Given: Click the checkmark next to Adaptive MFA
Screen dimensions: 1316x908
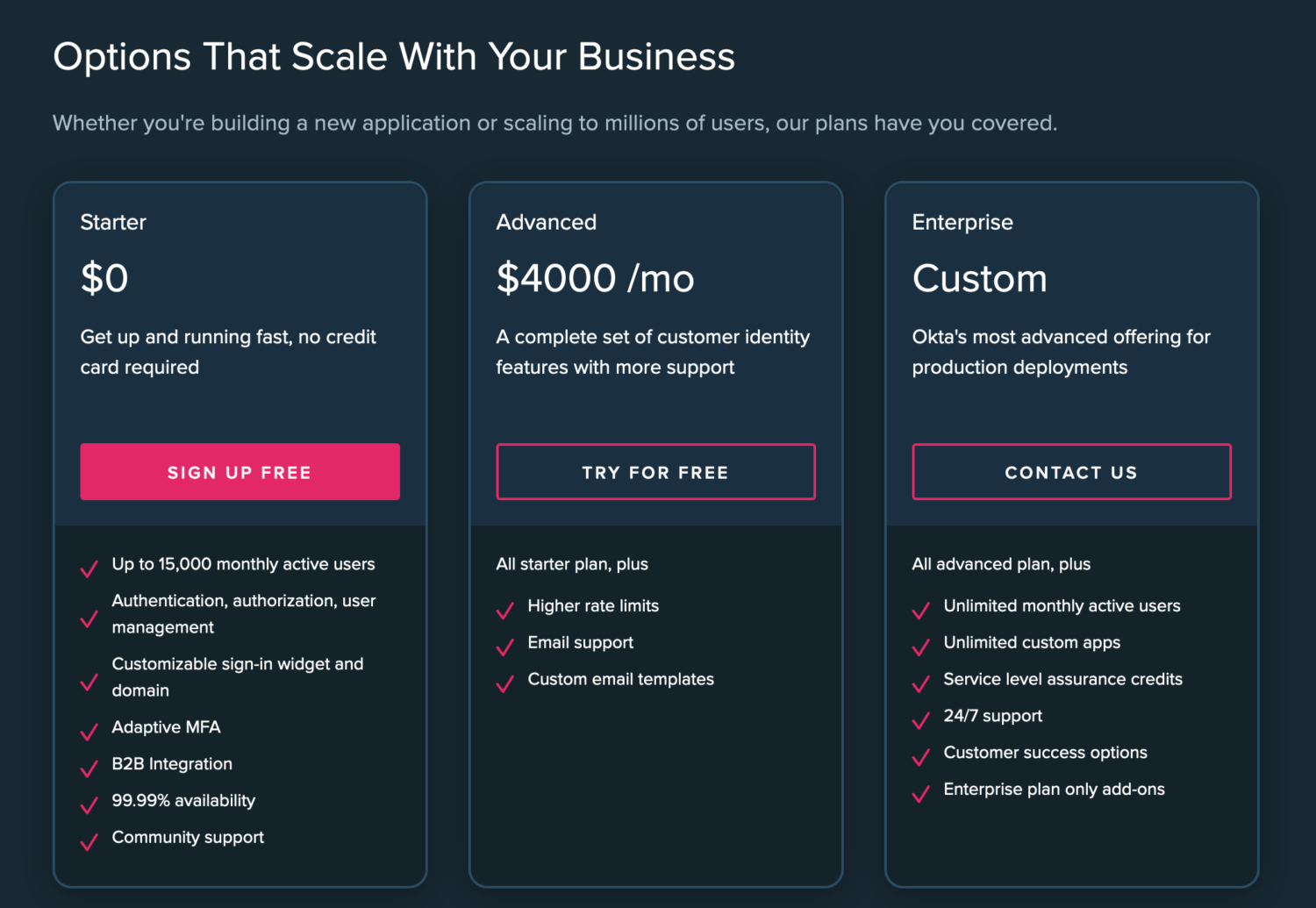Looking at the screenshot, I should tap(89, 731).
